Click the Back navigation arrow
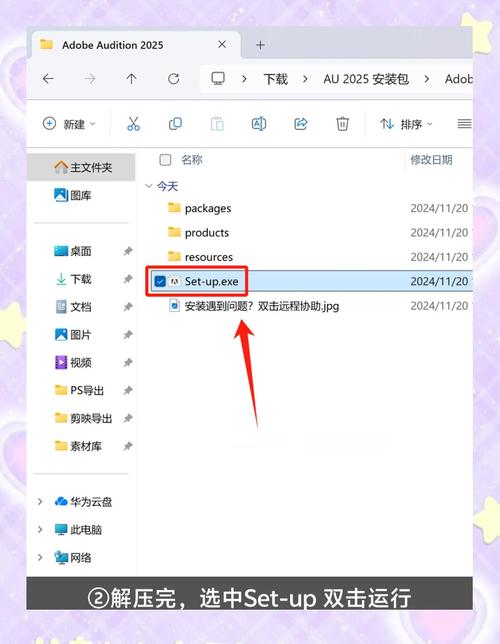 point(48,78)
